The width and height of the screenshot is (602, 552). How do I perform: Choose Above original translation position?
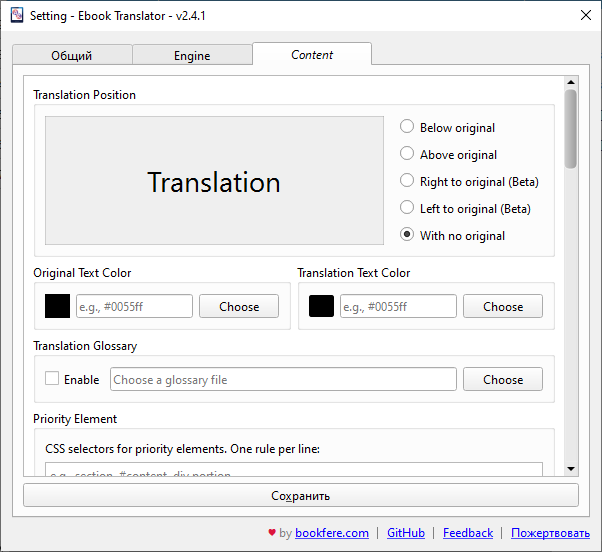(407, 154)
